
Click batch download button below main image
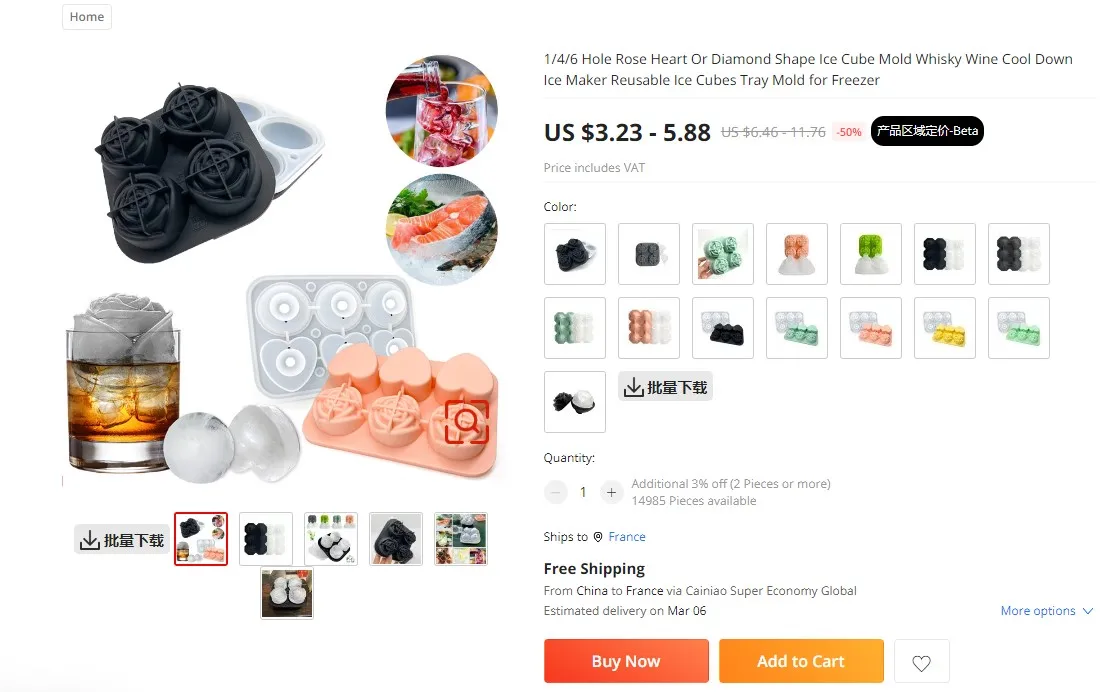pos(122,540)
